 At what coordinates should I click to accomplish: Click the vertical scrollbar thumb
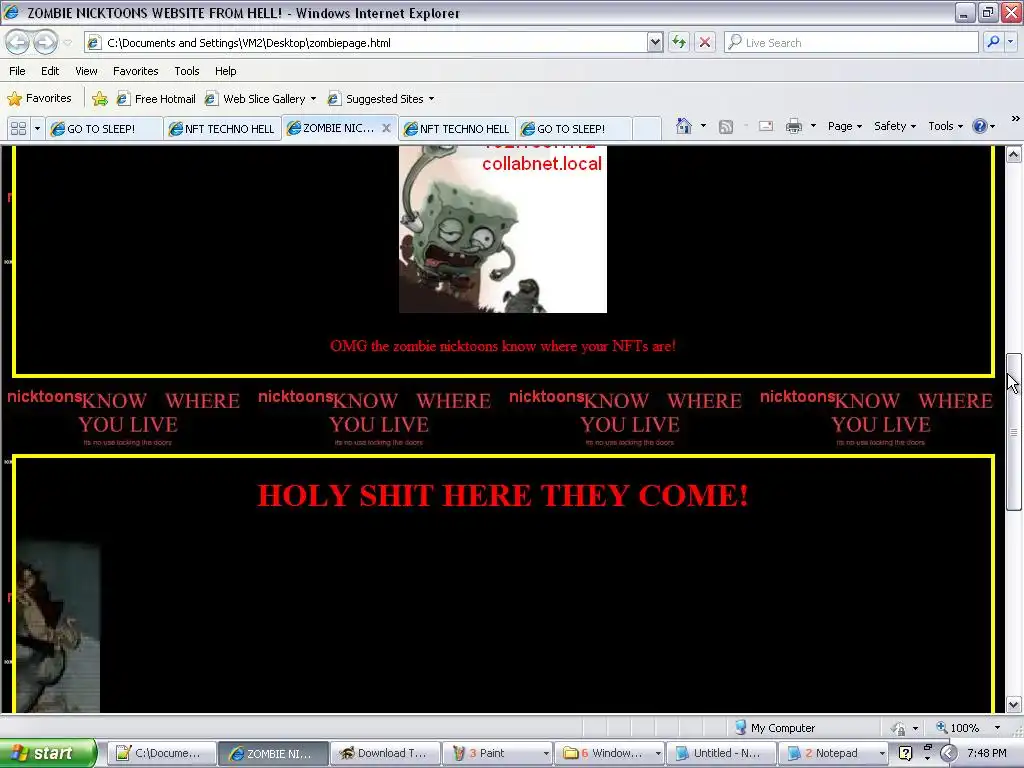click(x=1014, y=431)
